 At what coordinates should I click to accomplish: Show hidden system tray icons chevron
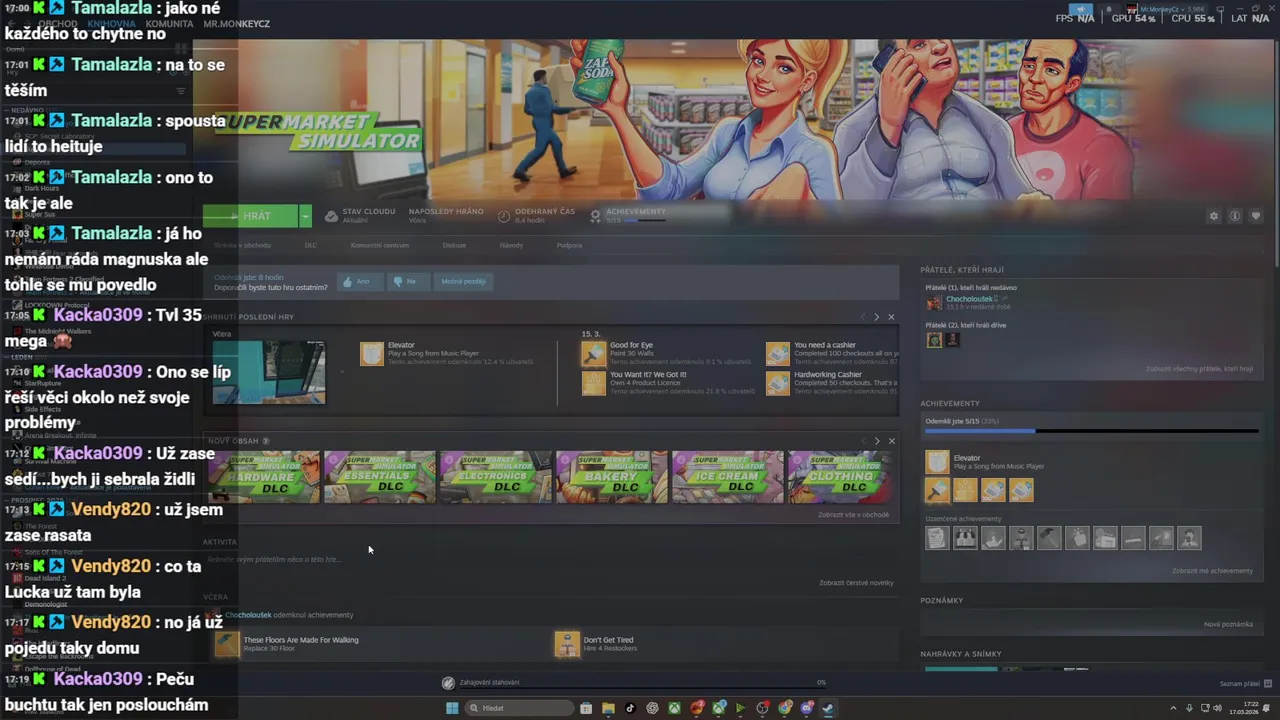click(1173, 708)
